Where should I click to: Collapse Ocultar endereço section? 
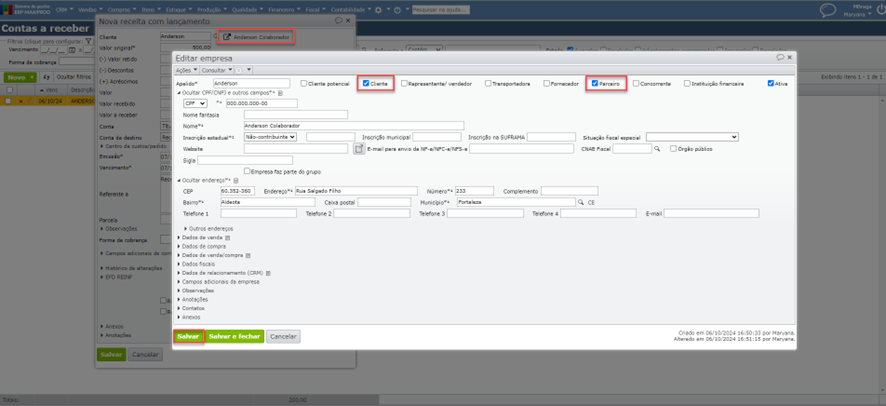(x=204, y=180)
